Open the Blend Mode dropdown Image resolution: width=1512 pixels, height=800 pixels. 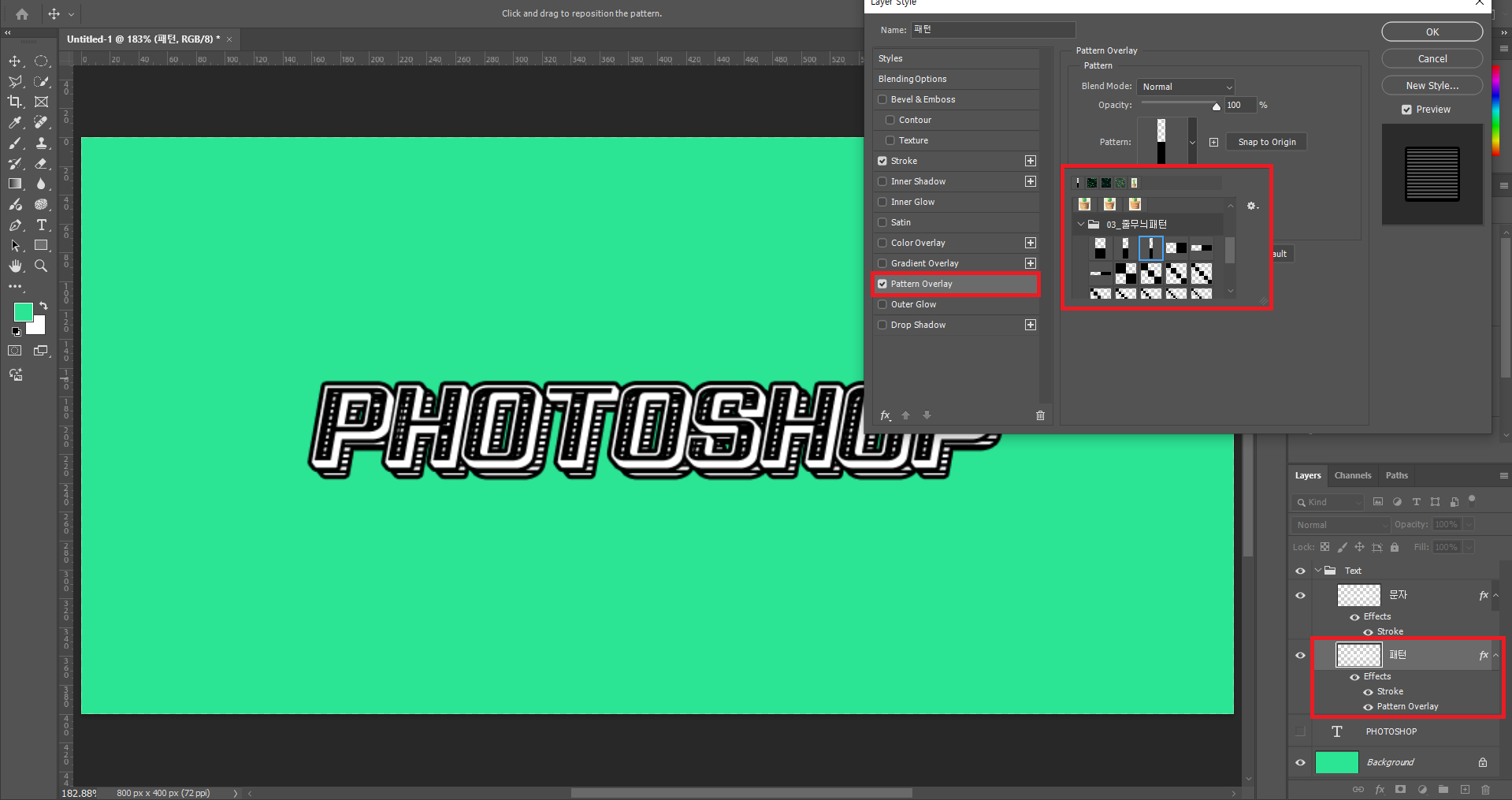(x=1185, y=87)
